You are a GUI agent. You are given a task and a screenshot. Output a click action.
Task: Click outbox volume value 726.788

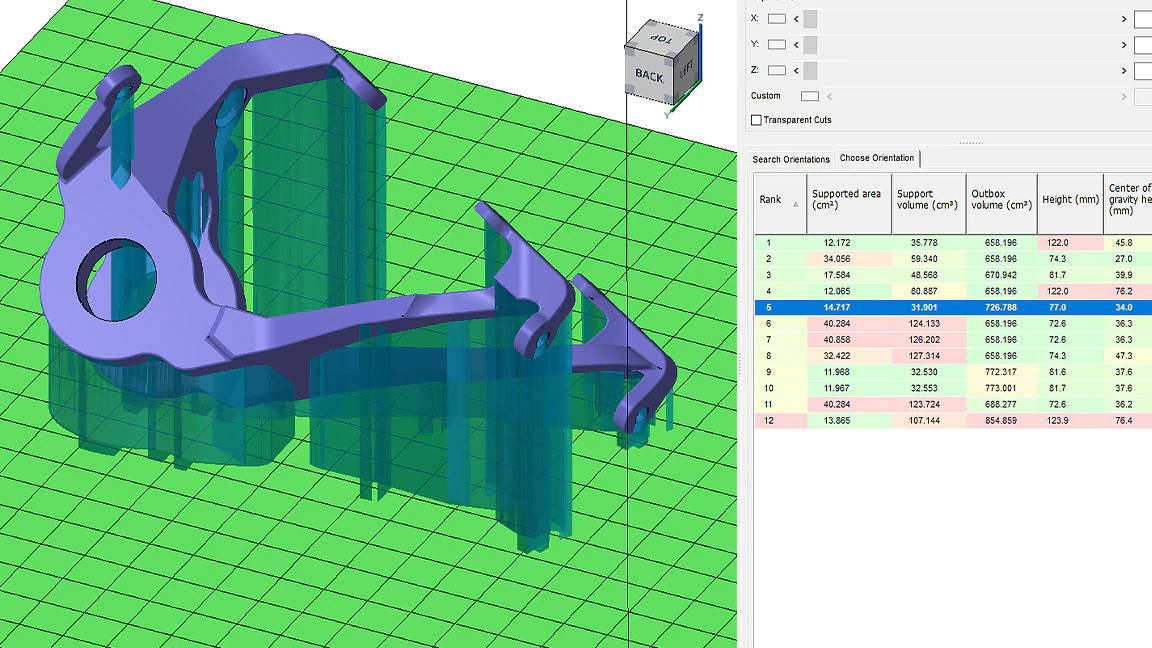pyautogui.click(x=1001, y=307)
